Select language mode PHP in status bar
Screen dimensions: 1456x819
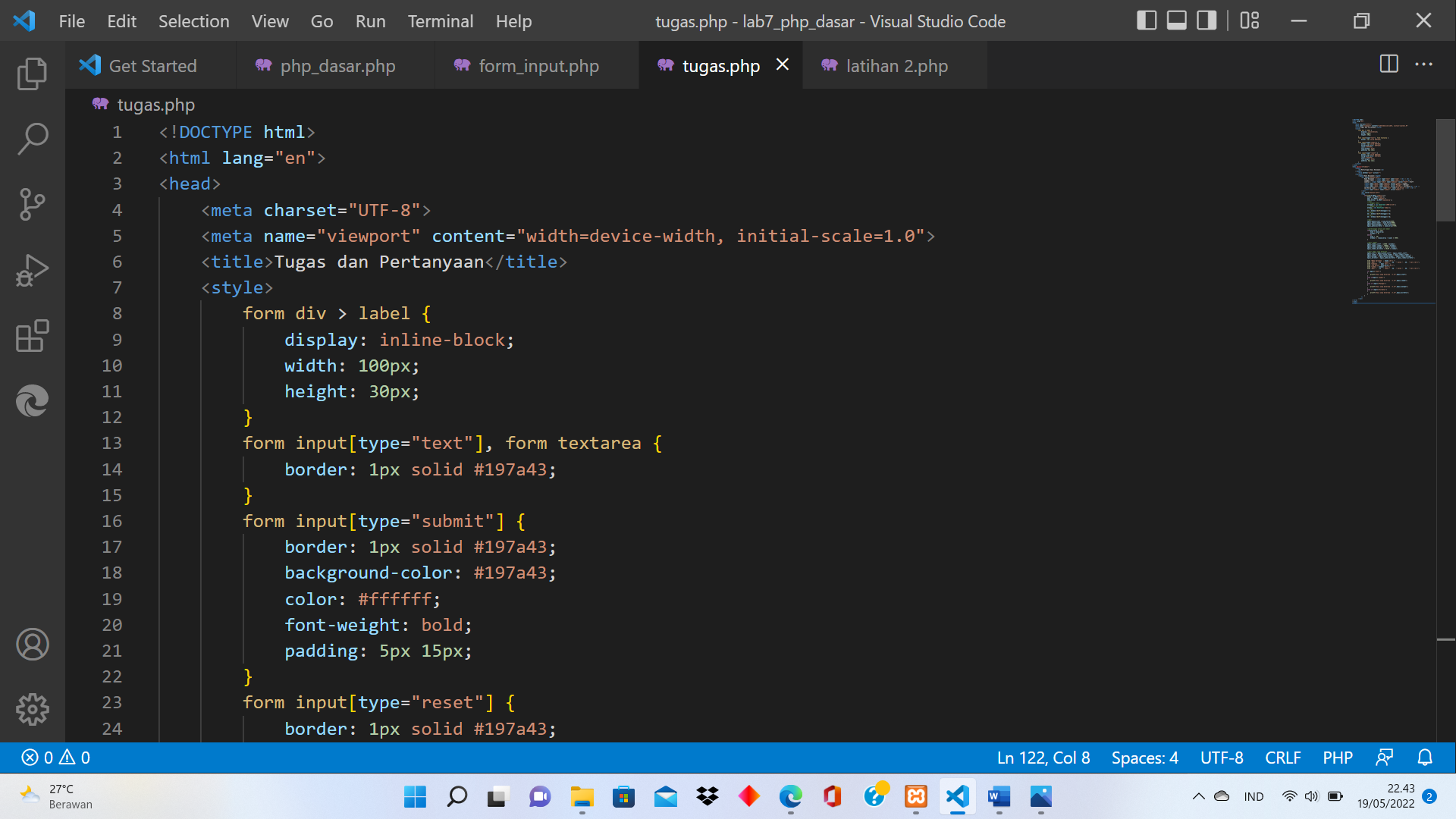pos(1338,758)
